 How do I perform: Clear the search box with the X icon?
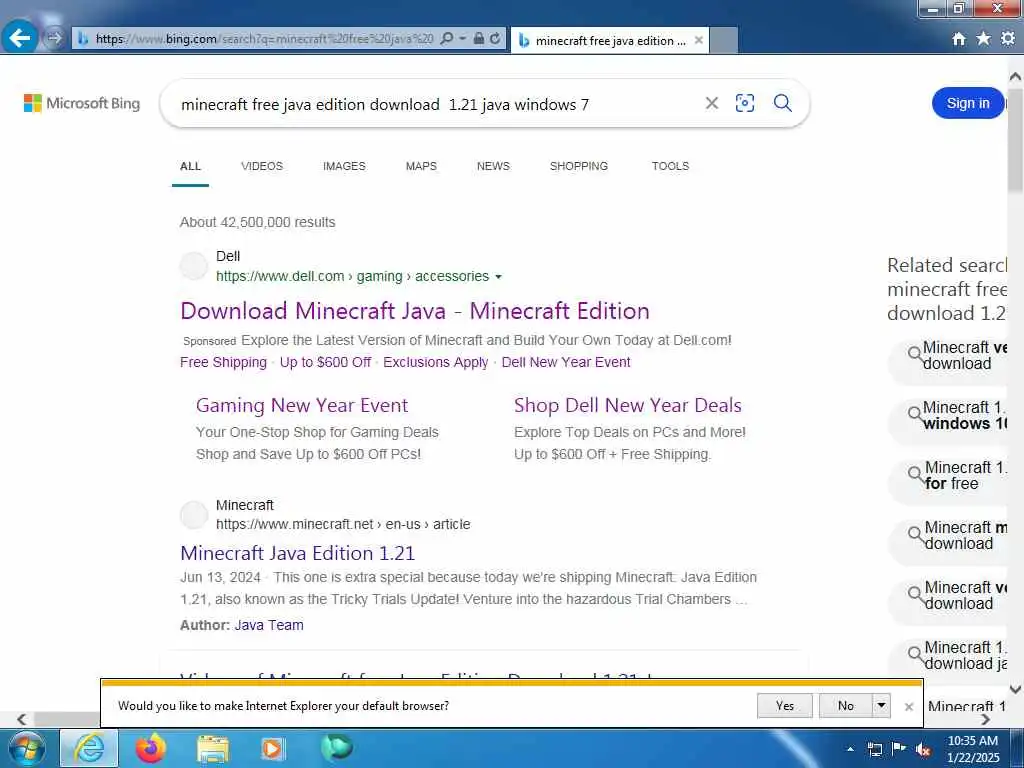click(712, 103)
